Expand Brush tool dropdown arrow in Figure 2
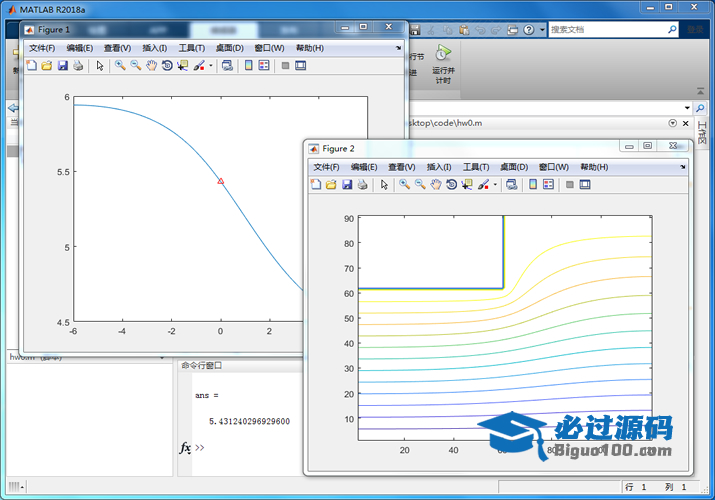The image size is (715, 500). [494, 185]
